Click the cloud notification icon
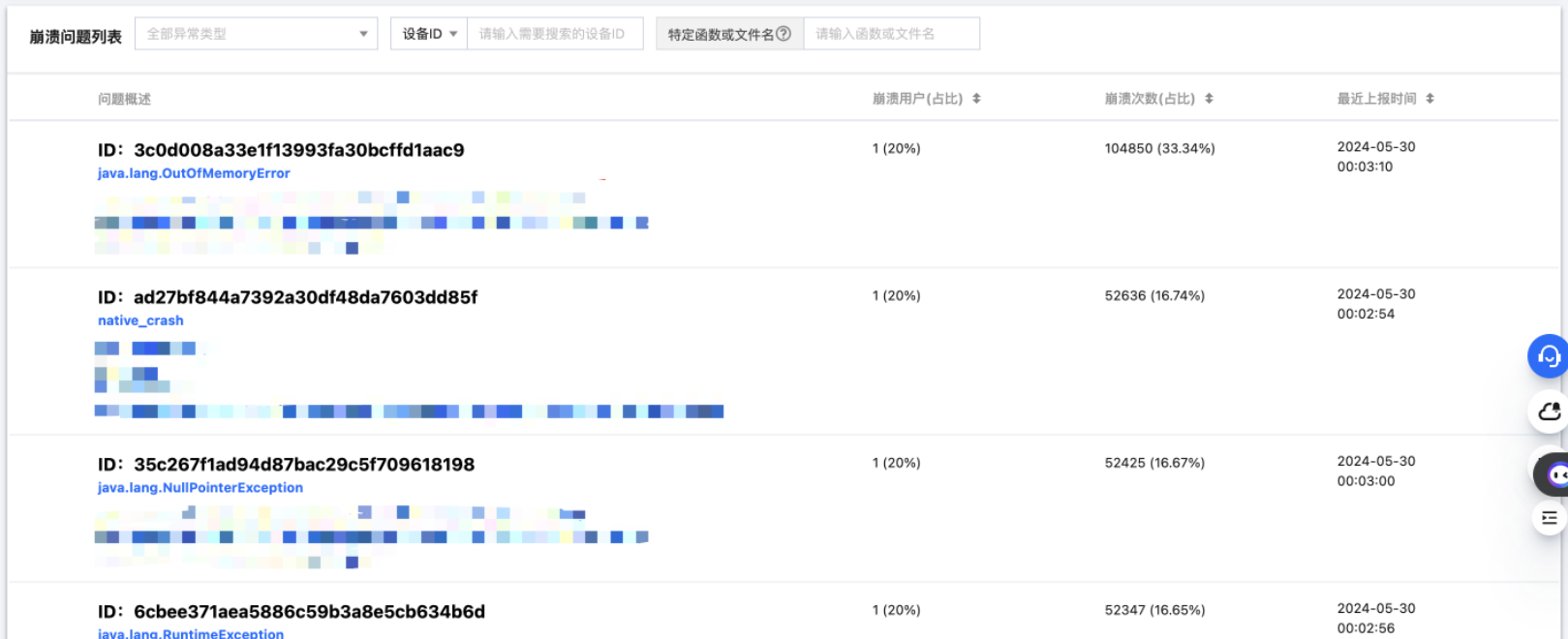The image size is (1568, 639). [x=1548, y=411]
